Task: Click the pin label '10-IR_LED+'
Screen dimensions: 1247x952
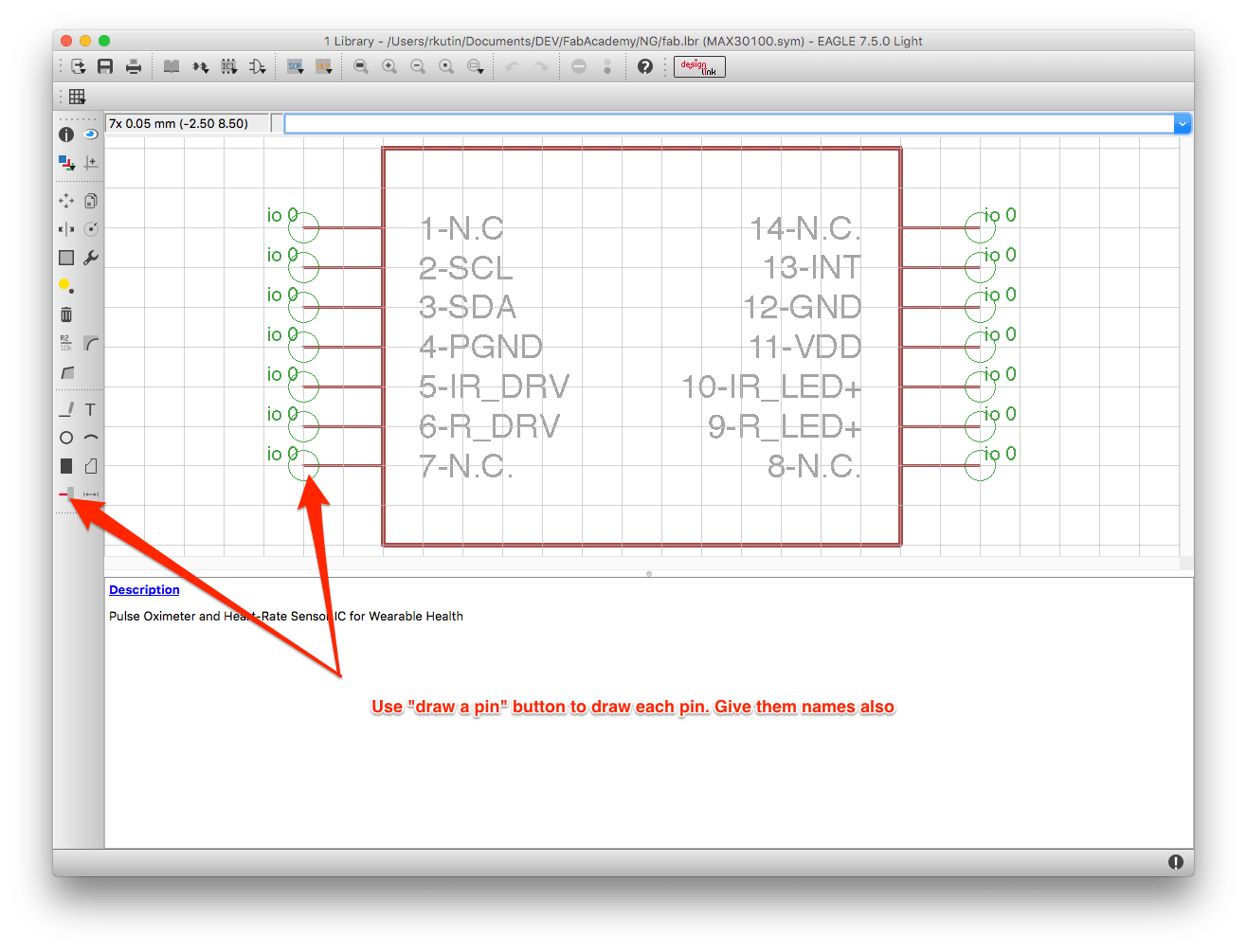Action: [771, 387]
